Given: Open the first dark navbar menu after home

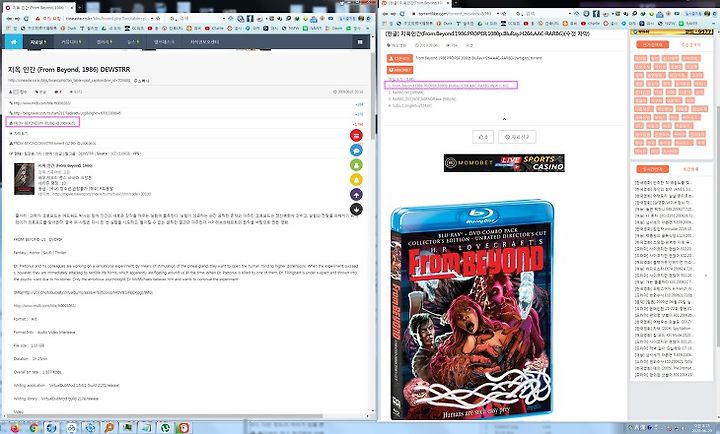Looking at the screenshot, I should [x=38, y=42].
